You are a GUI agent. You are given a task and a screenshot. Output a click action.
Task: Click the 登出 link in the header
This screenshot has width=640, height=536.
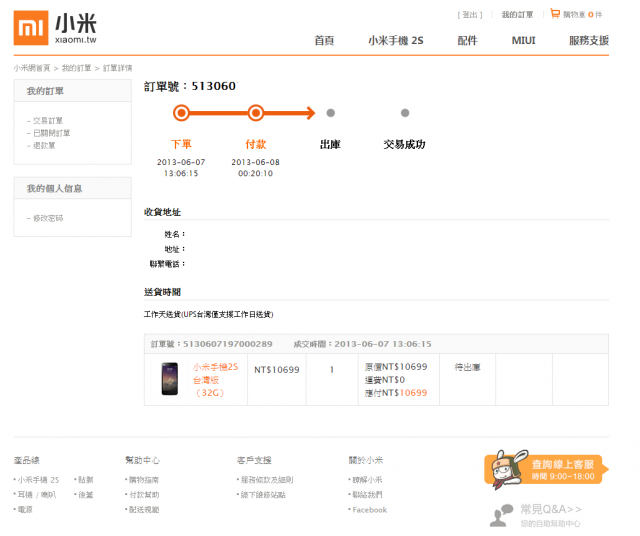tap(470, 15)
